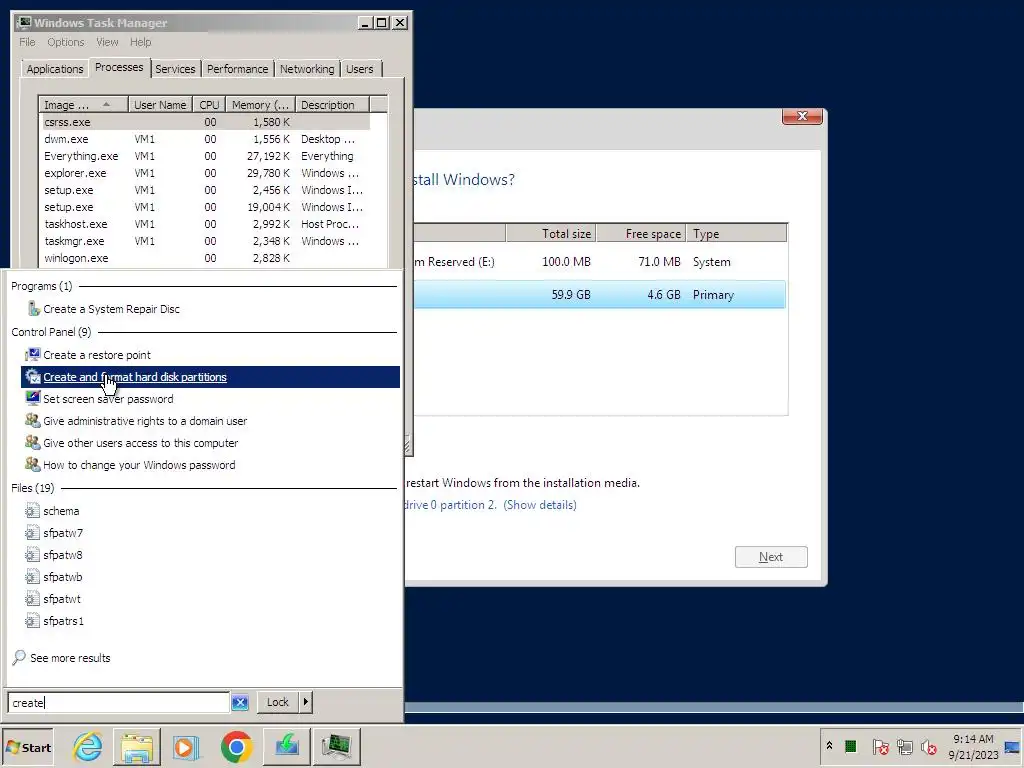Open How to change your Windows password
Image resolution: width=1024 pixels, height=768 pixels.
click(x=139, y=465)
